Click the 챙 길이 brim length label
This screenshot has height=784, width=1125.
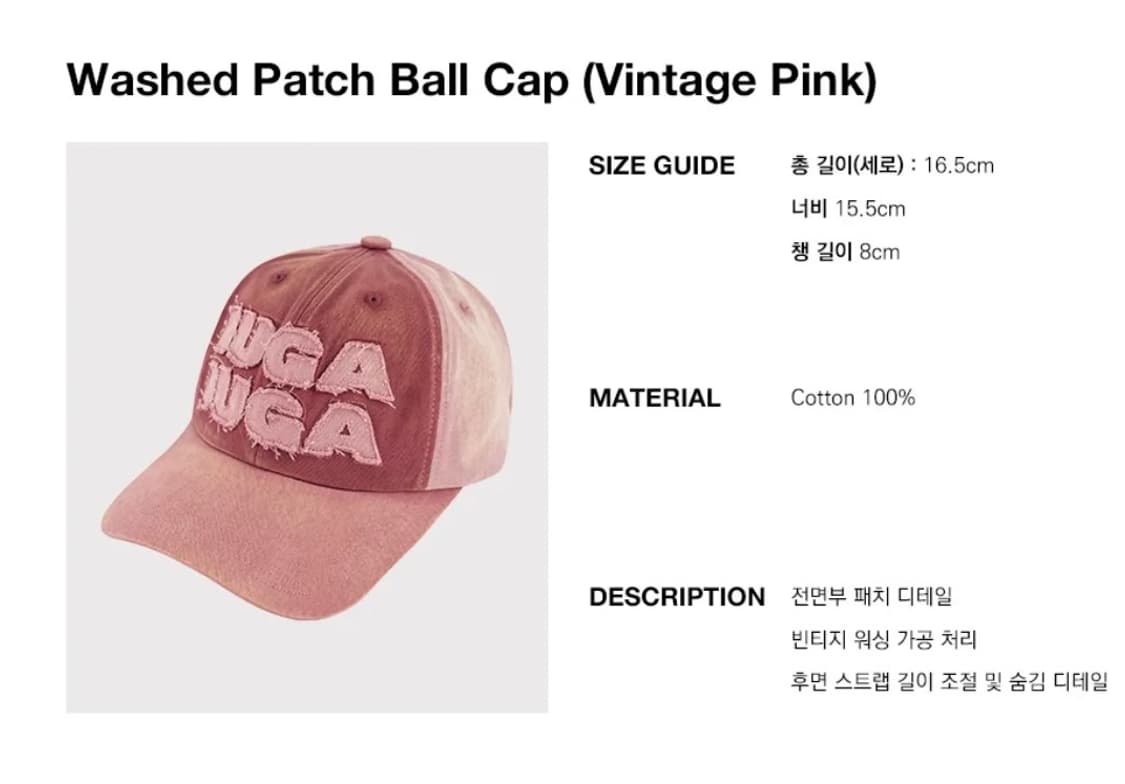tap(821, 252)
